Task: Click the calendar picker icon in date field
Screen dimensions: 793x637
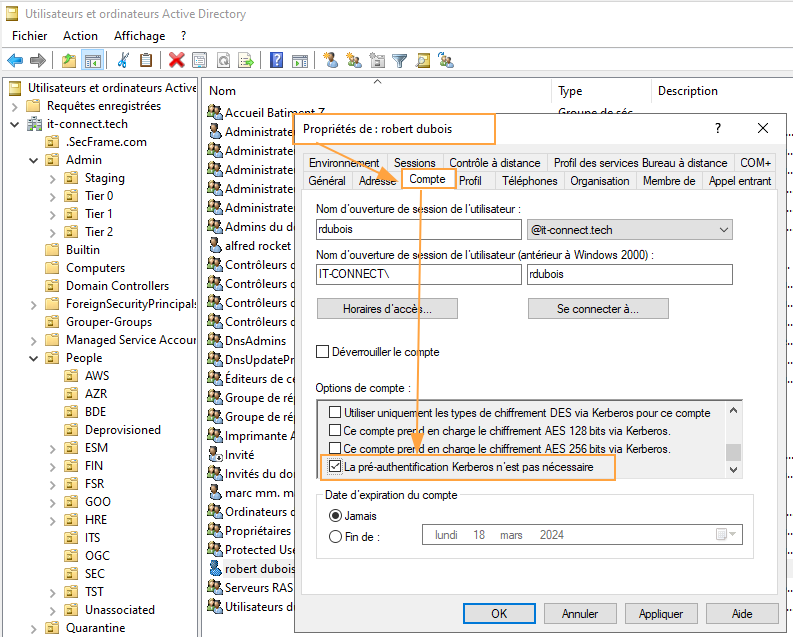Action: coord(726,534)
